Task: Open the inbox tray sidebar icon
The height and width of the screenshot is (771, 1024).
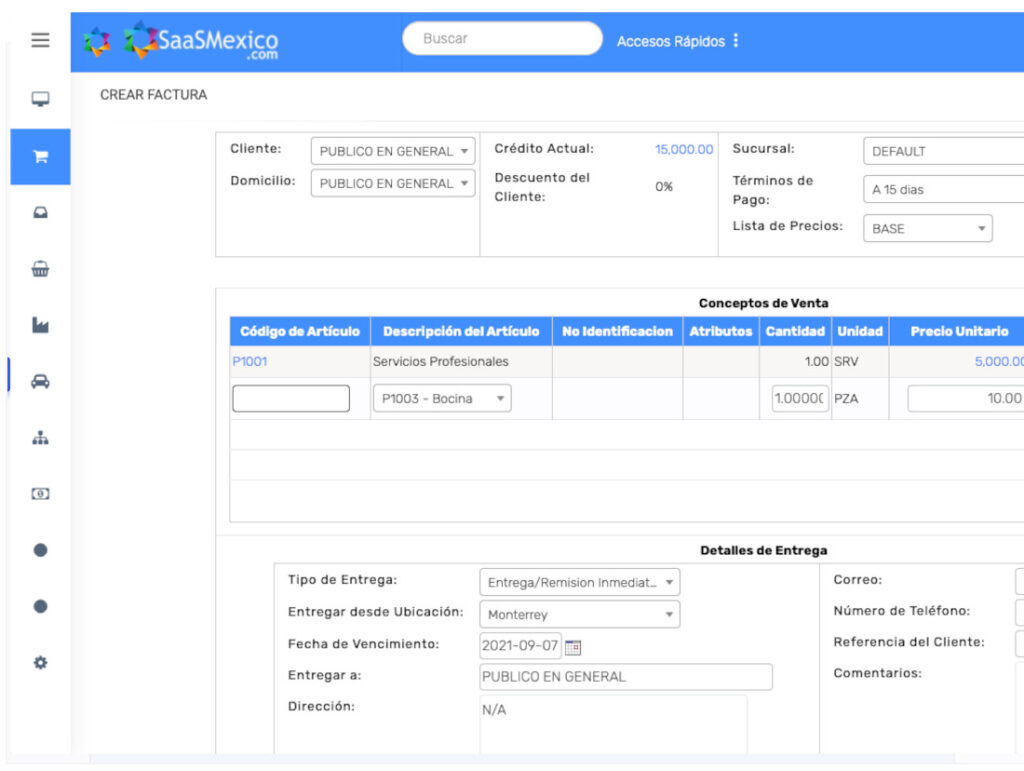Action: [x=40, y=213]
